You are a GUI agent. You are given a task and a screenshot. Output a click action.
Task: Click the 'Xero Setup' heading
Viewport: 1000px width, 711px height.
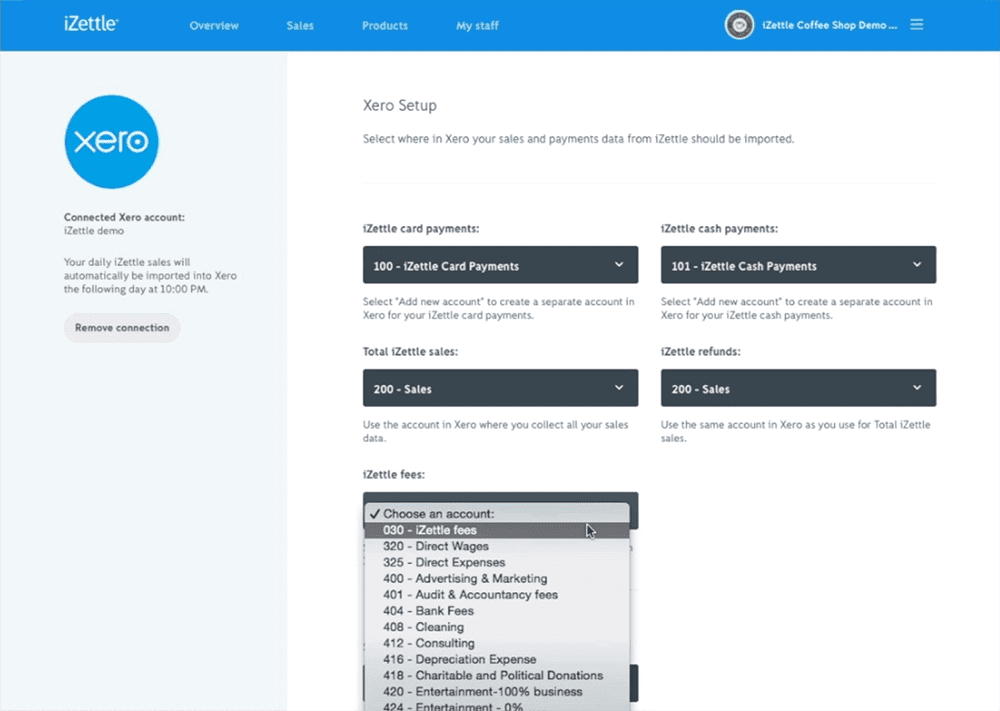coord(400,105)
